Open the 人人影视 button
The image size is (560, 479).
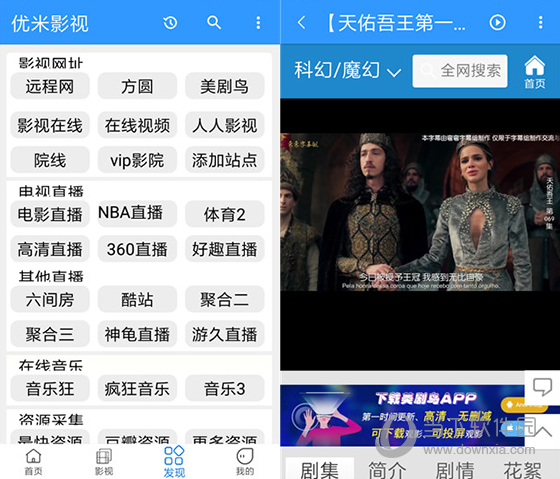tap(225, 125)
